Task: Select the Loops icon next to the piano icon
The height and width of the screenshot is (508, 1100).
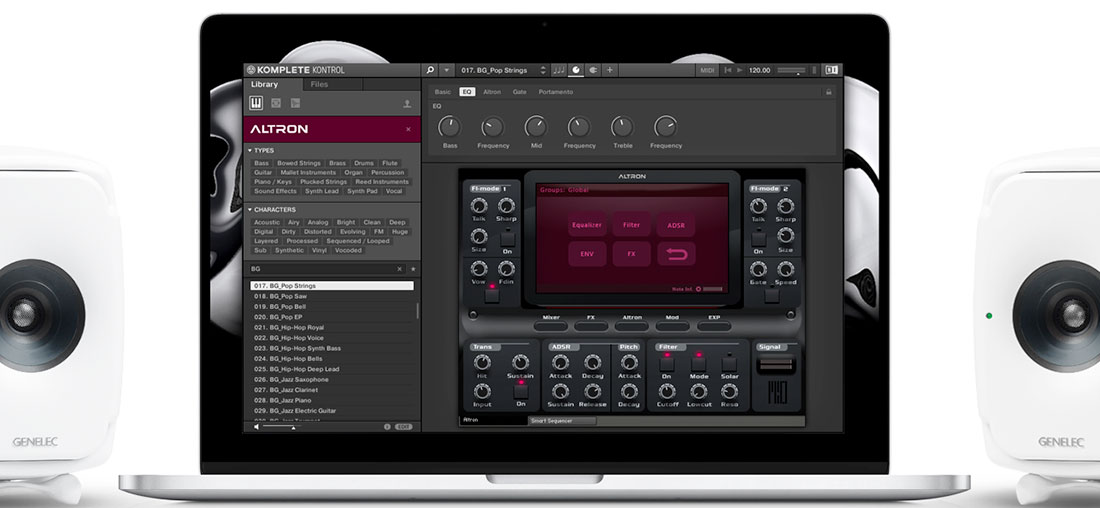Action: click(x=276, y=103)
